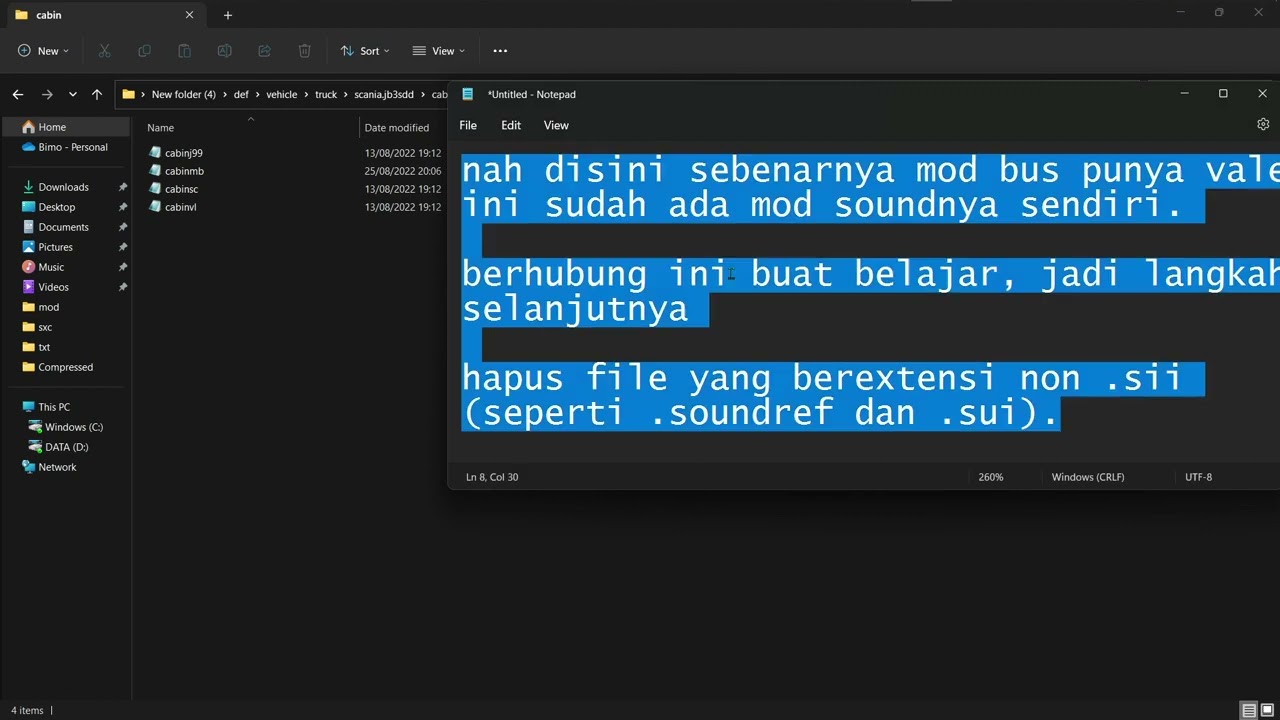Expand recent locations chevron
This screenshot has width=1280, height=720.
[x=73, y=94]
